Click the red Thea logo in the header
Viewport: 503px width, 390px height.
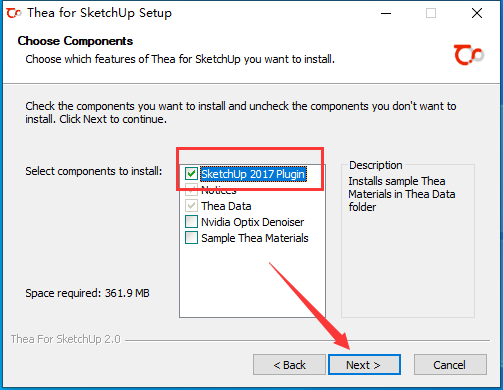(468, 55)
